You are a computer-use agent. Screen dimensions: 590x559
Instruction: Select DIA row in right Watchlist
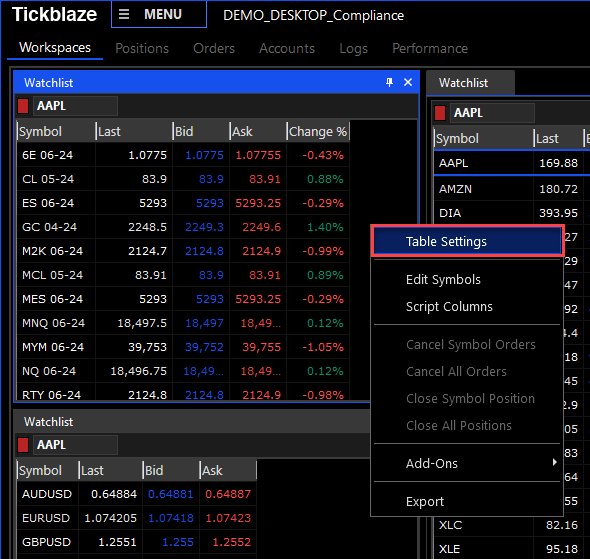[512, 213]
